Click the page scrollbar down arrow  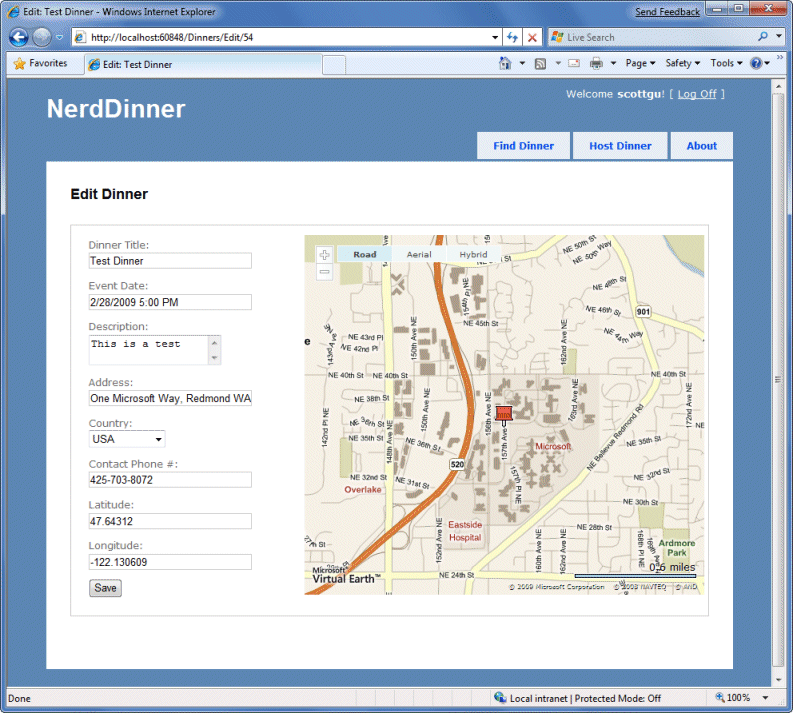[x=778, y=680]
